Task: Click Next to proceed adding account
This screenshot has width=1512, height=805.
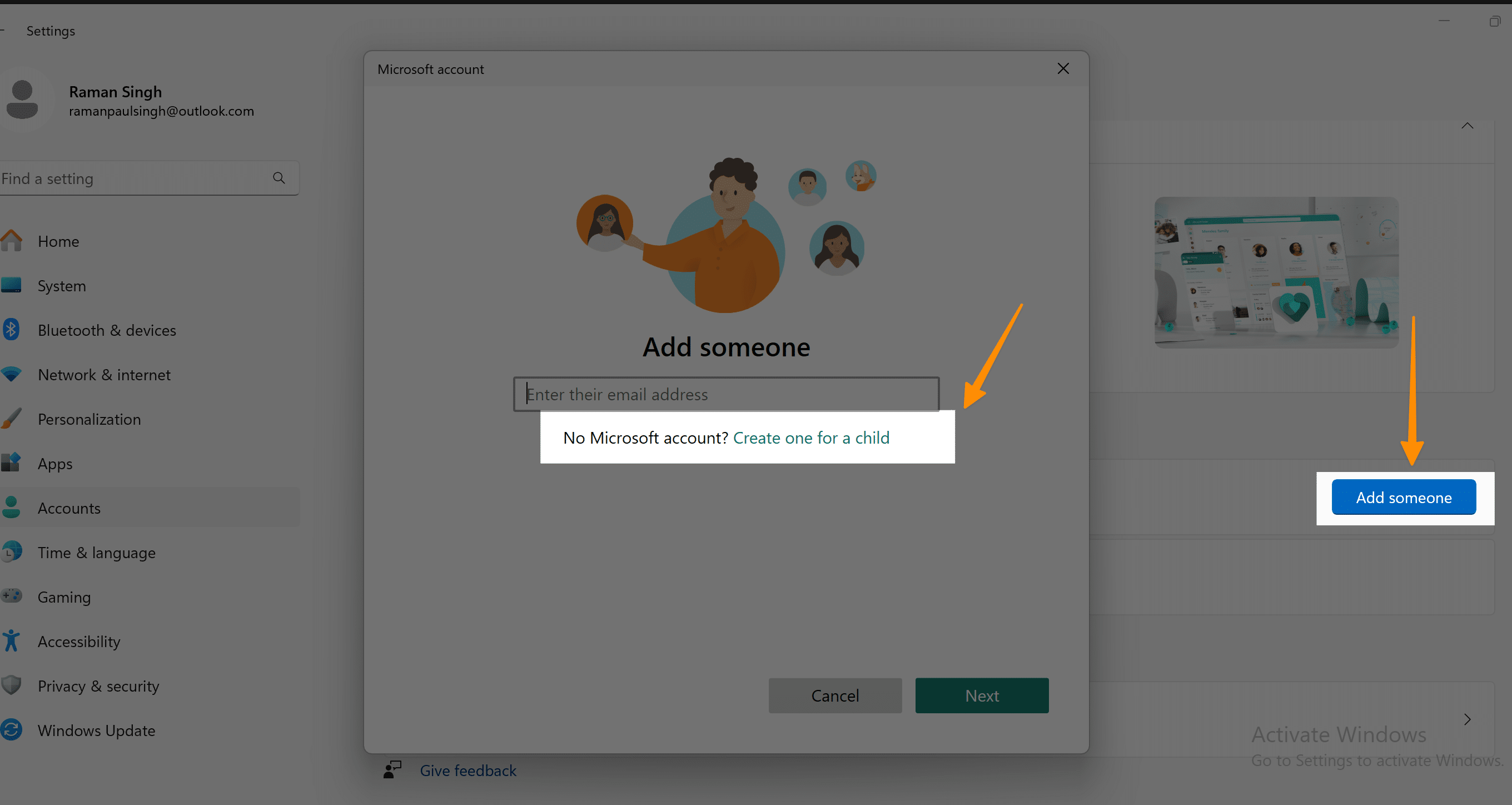Action: pos(981,694)
